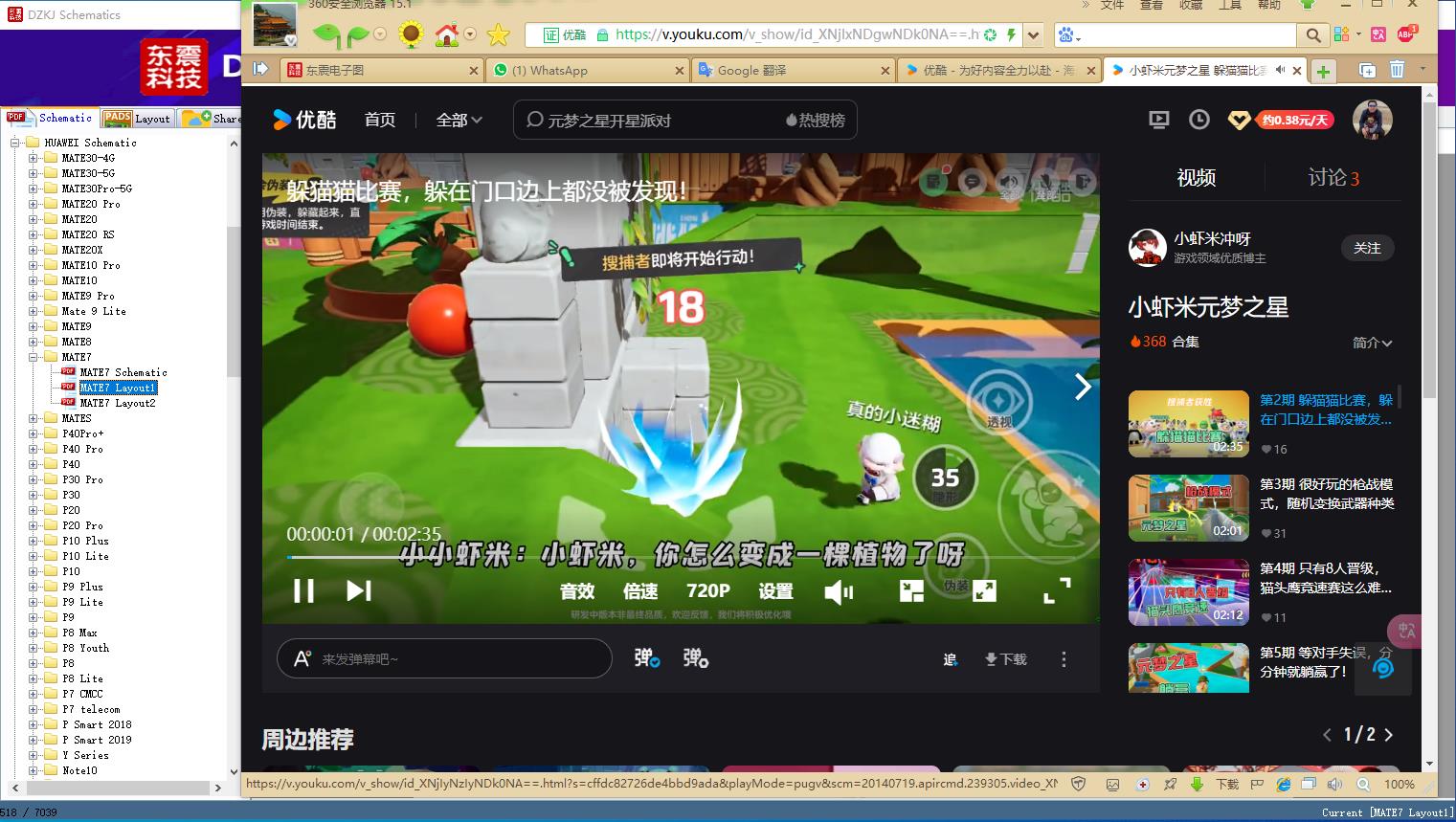Skip to the next video episode
This screenshot has width=1456, height=822.
[359, 590]
